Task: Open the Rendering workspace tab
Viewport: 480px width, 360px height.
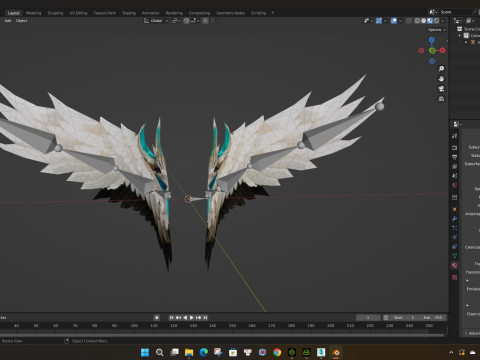Action: (x=174, y=13)
